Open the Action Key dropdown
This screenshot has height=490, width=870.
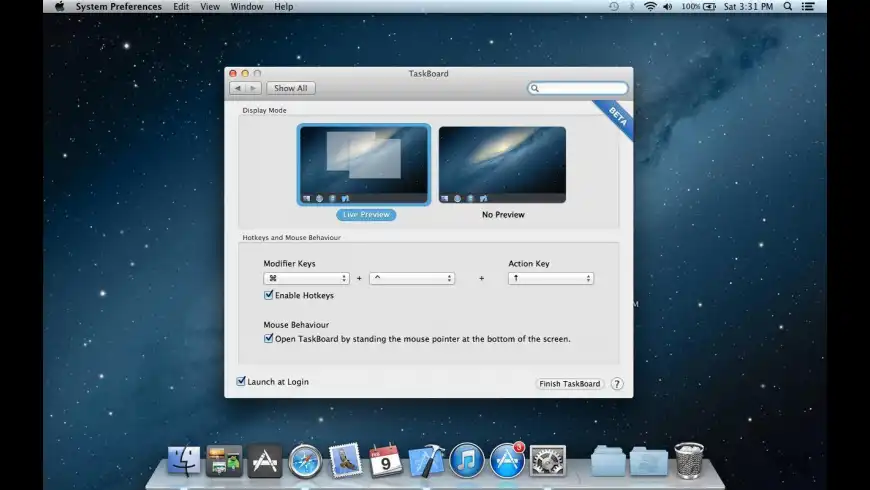pos(550,278)
